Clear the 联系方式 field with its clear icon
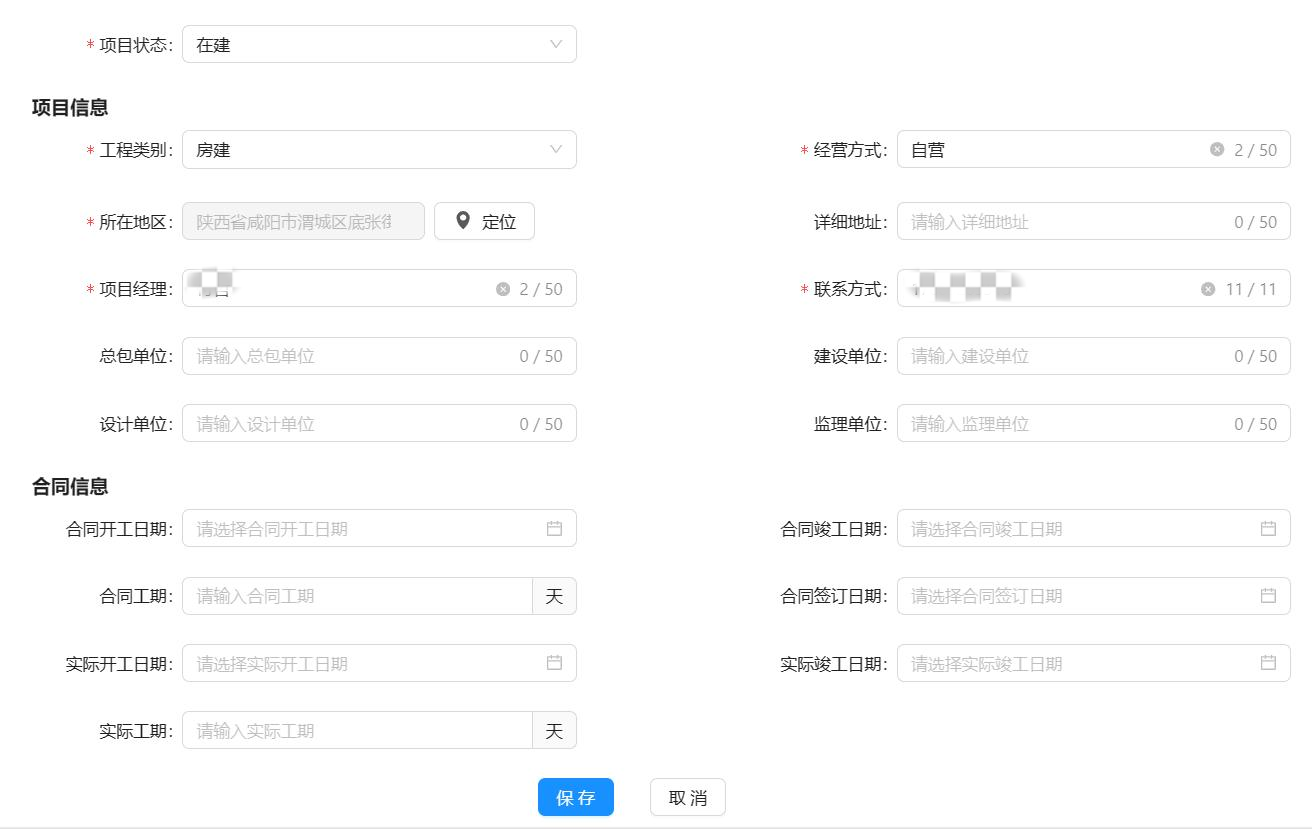Viewport: 1312px width, 829px height. pyautogui.click(x=1208, y=289)
